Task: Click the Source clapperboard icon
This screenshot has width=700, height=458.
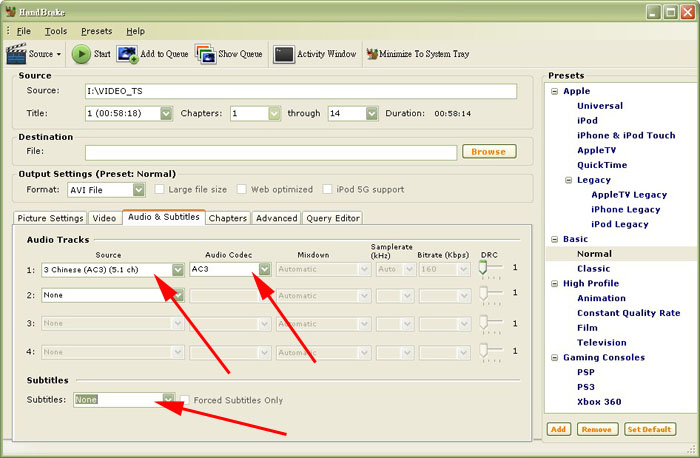Action: click(x=17, y=54)
